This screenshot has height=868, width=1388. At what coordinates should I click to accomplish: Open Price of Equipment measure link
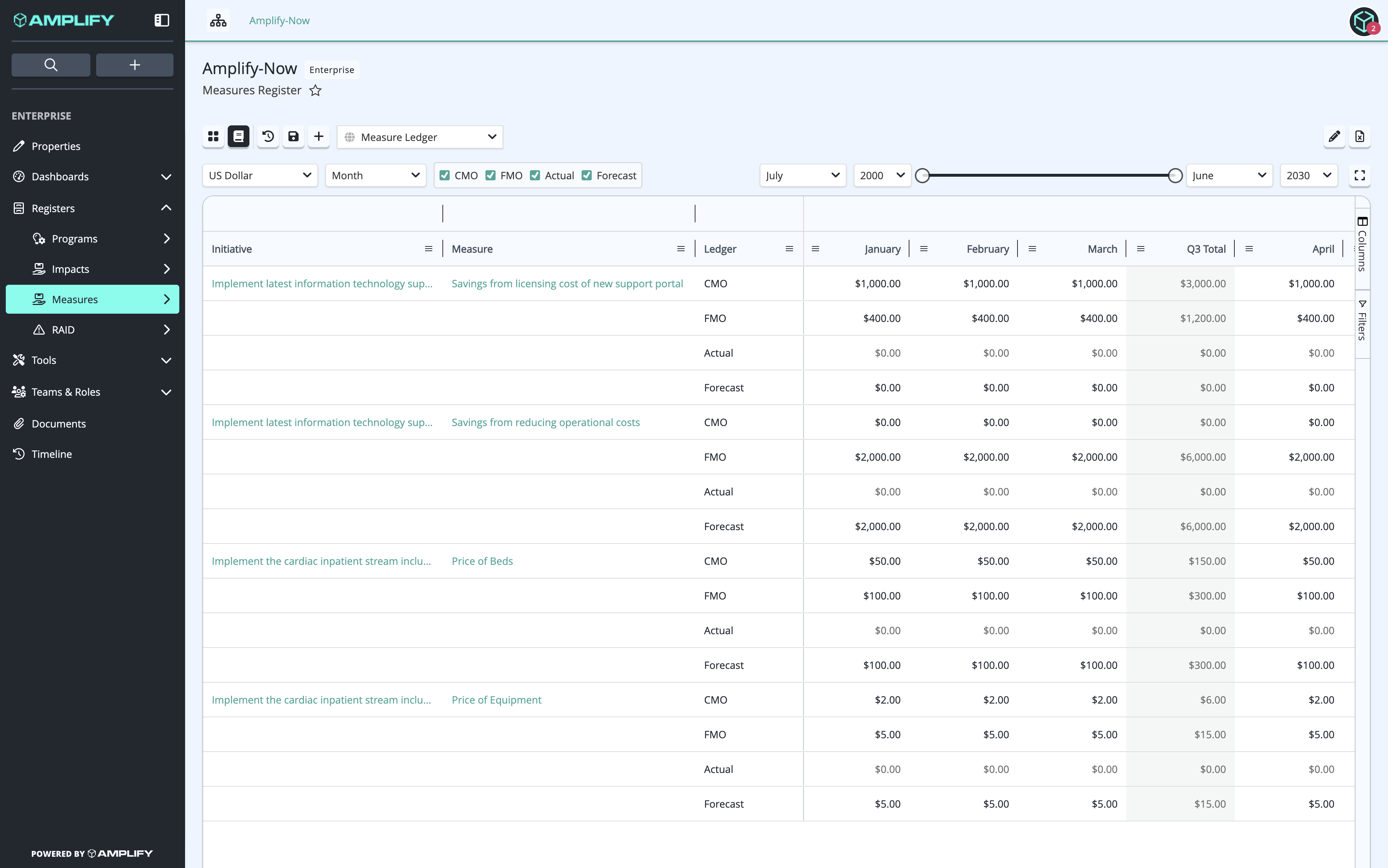(x=496, y=700)
